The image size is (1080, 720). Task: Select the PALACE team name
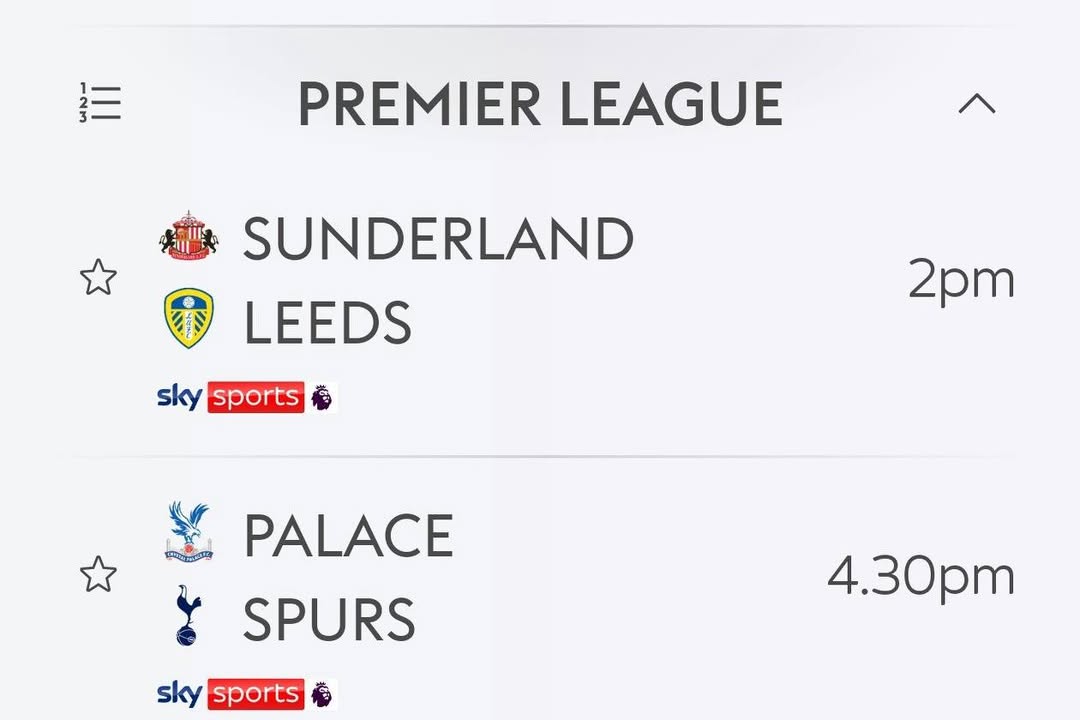[x=348, y=537]
